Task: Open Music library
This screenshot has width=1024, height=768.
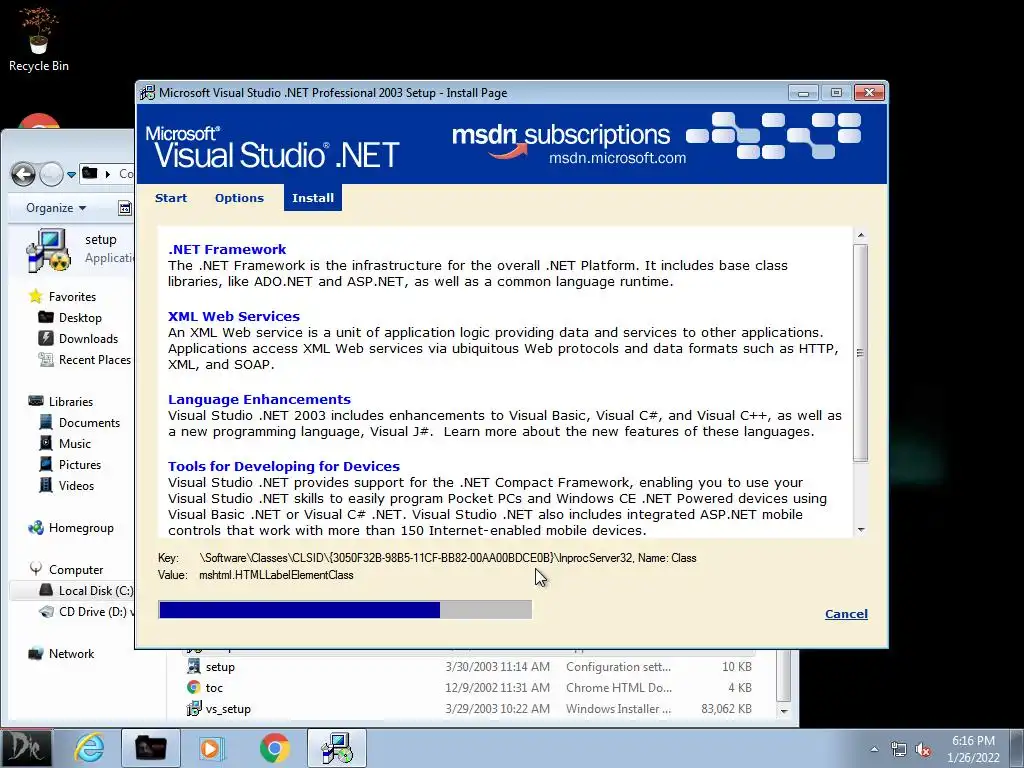Action: (x=74, y=443)
